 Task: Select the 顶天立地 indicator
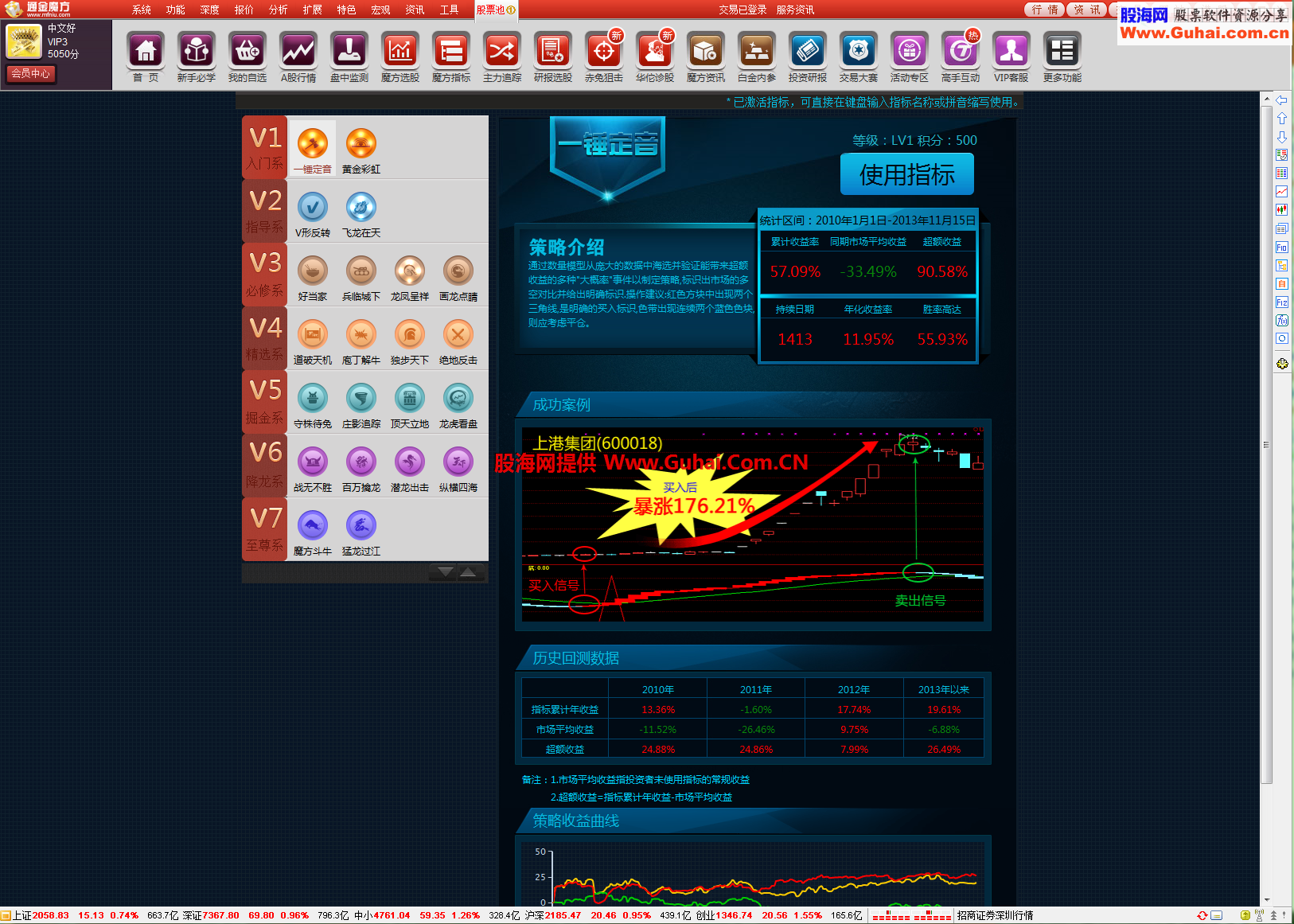(410, 404)
